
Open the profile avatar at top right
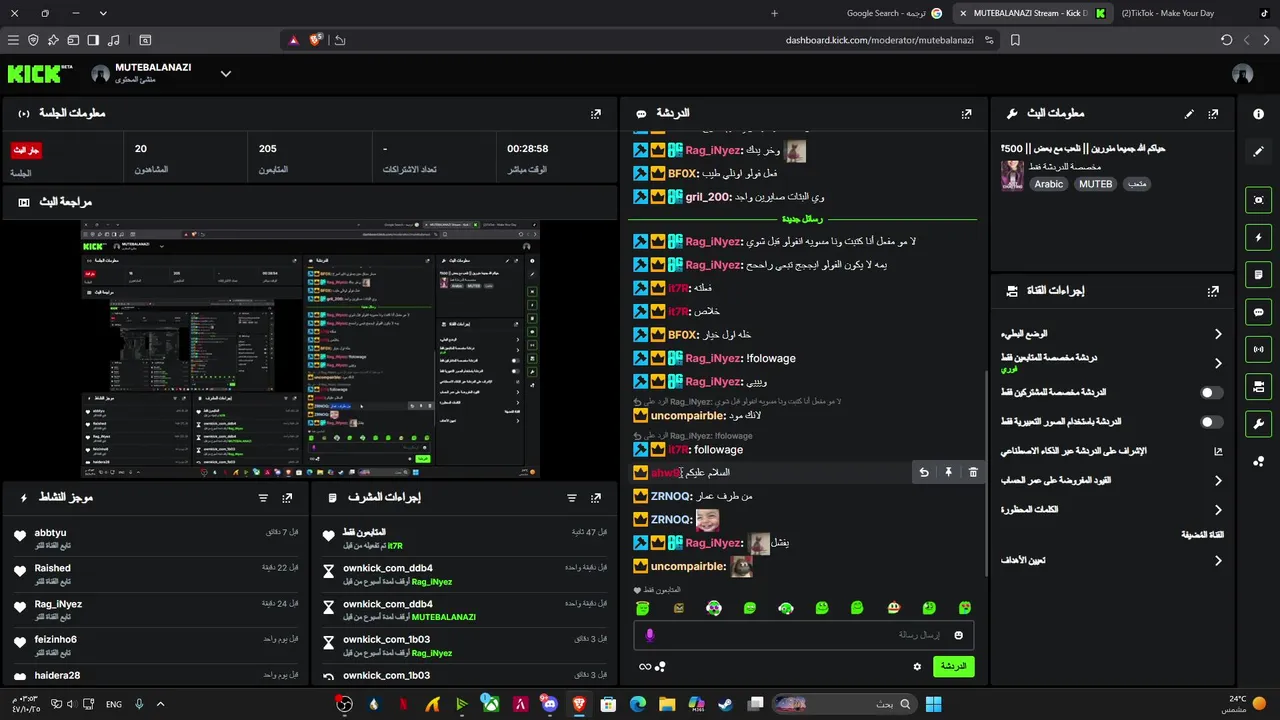click(x=1243, y=74)
